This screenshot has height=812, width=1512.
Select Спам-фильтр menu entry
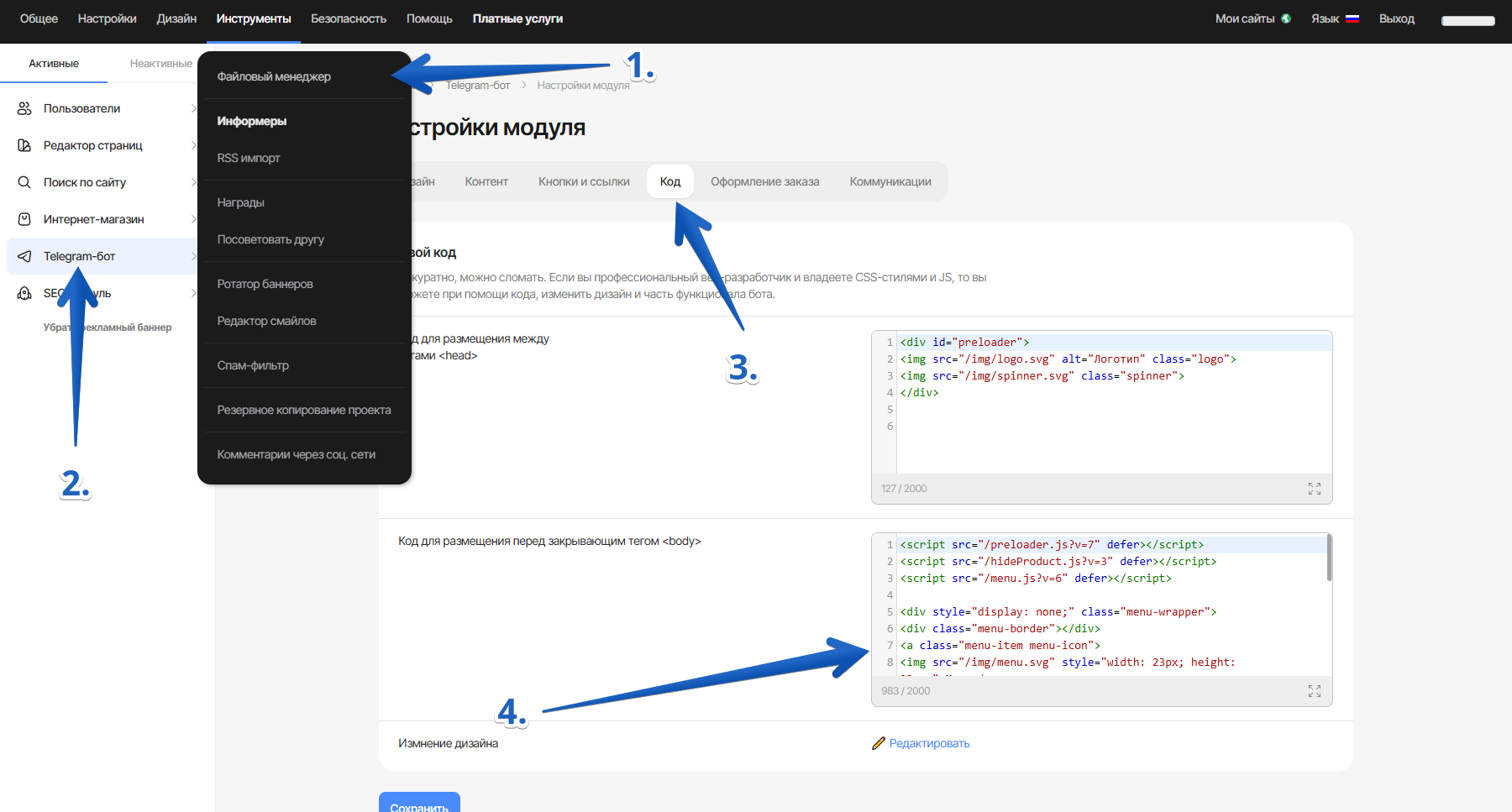tap(253, 365)
